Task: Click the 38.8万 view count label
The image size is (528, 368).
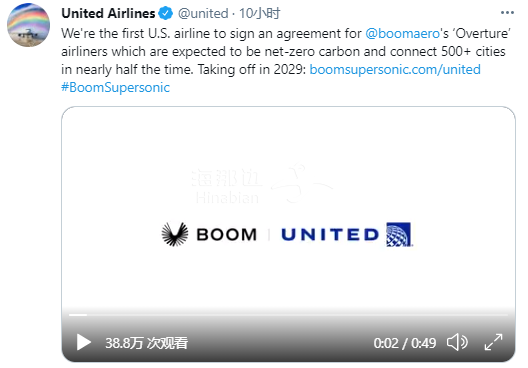Action: coord(146,343)
